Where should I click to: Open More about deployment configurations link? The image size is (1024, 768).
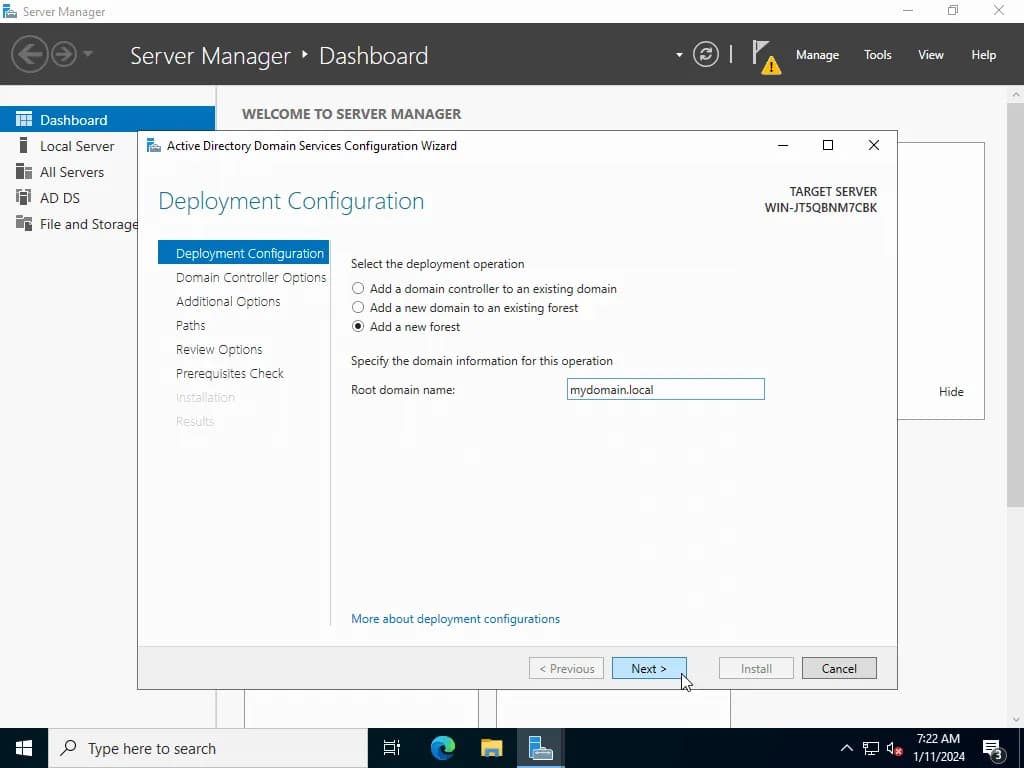(455, 618)
